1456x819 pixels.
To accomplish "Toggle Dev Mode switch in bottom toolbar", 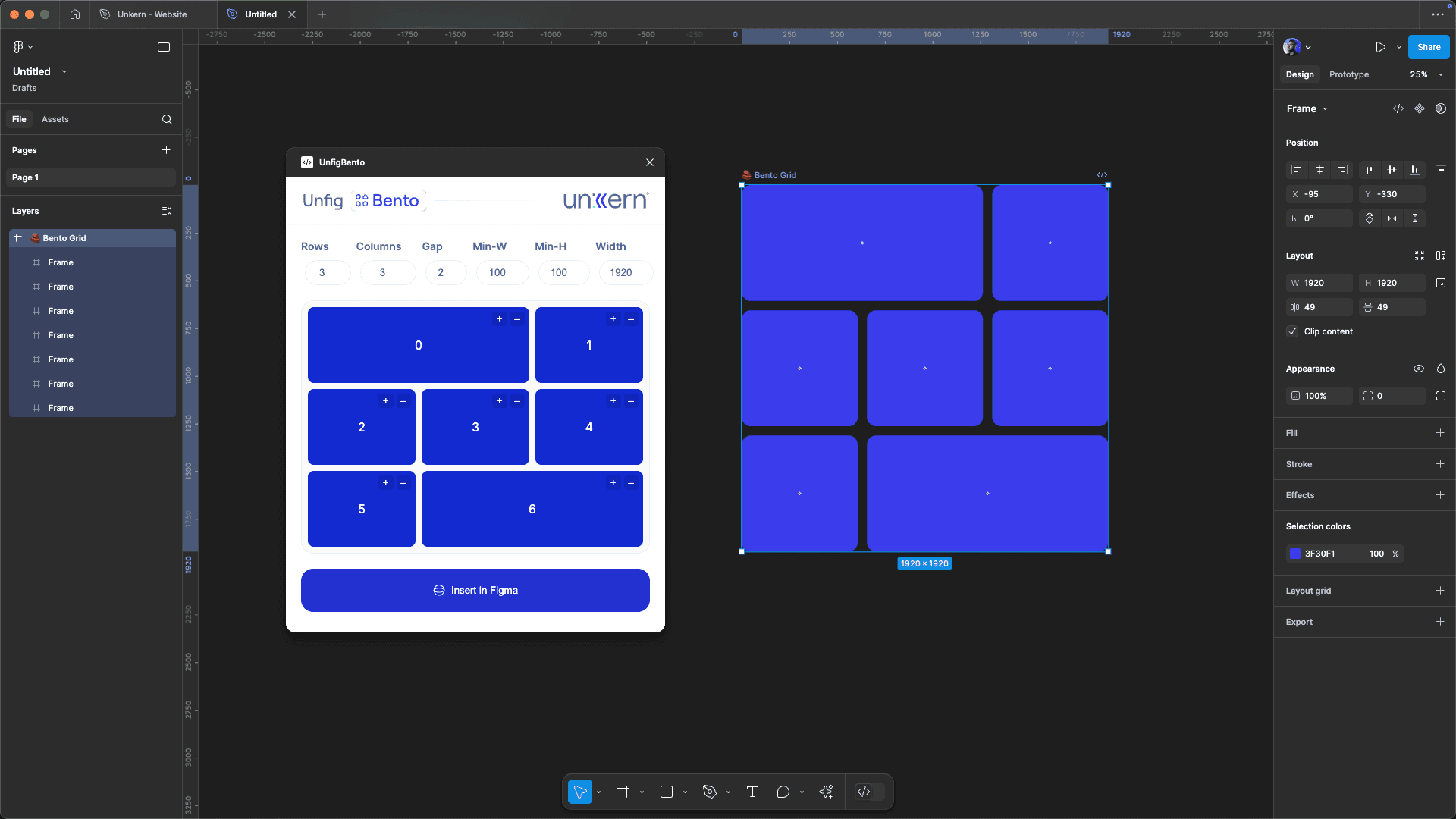I will coord(869,792).
